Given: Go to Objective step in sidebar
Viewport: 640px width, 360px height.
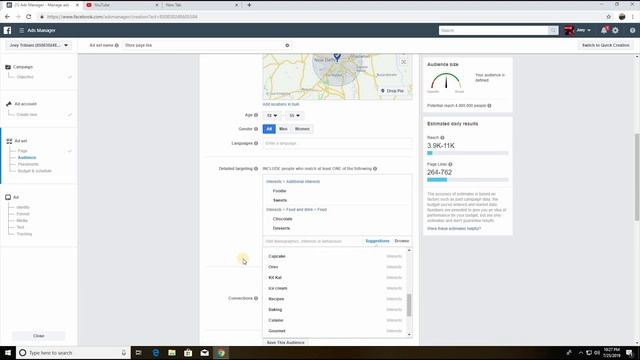Looking at the screenshot, I should click(25, 77).
